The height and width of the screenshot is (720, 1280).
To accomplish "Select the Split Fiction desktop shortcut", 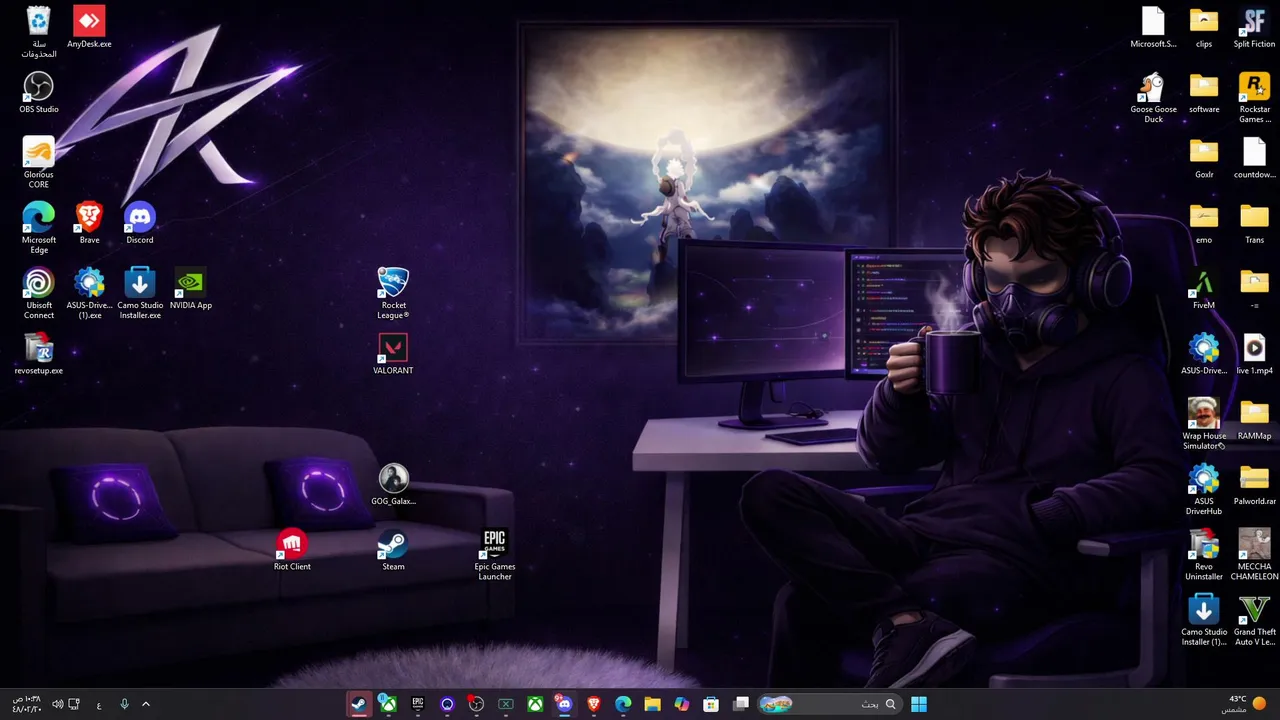I will (x=1254, y=27).
